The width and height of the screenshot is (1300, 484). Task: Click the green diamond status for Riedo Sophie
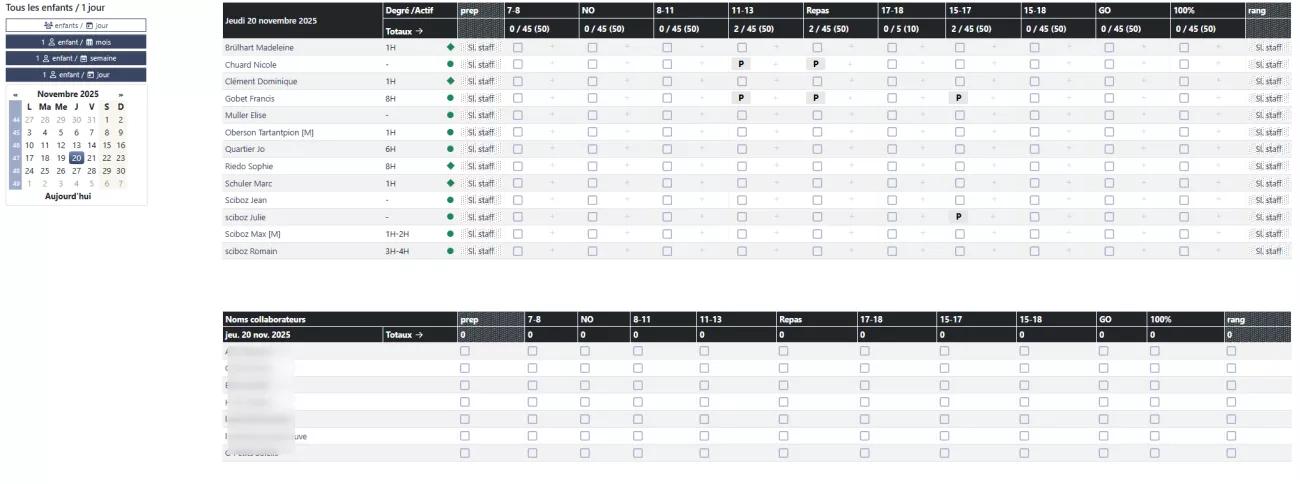pos(450,166)
